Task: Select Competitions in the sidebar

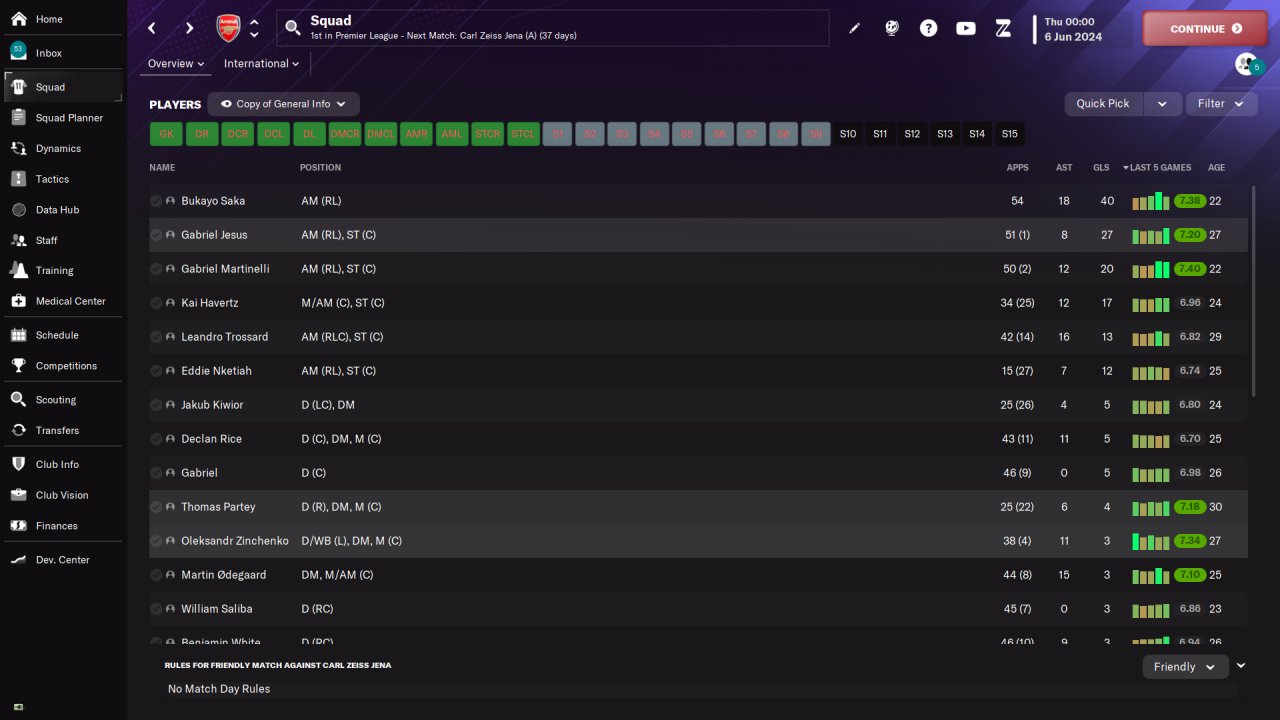Action: tap(64, 366)
